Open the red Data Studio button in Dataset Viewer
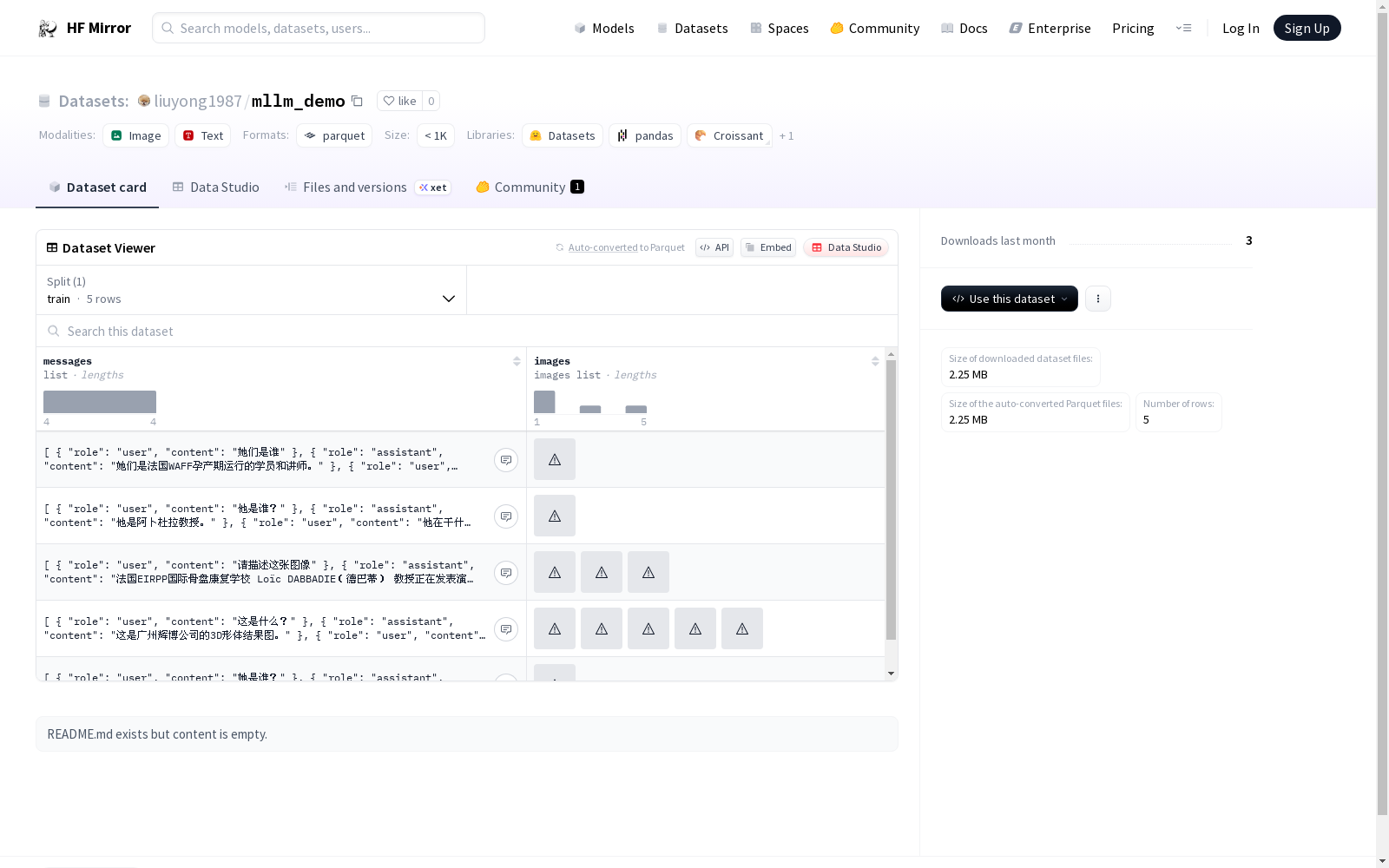Viewport: 1389px width, 868px height. (846, 247)
